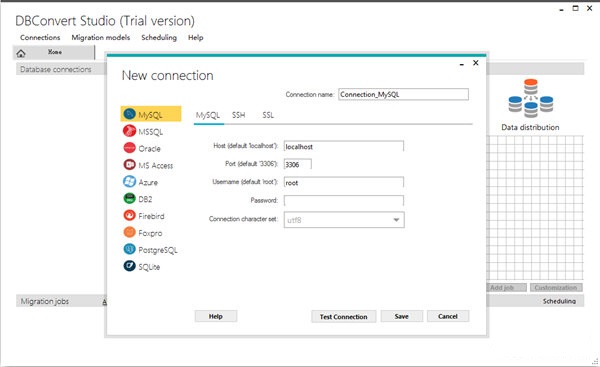Screen dimensions: 600x367
Task: Select the MS Access icon
Action: coord(129,165)
